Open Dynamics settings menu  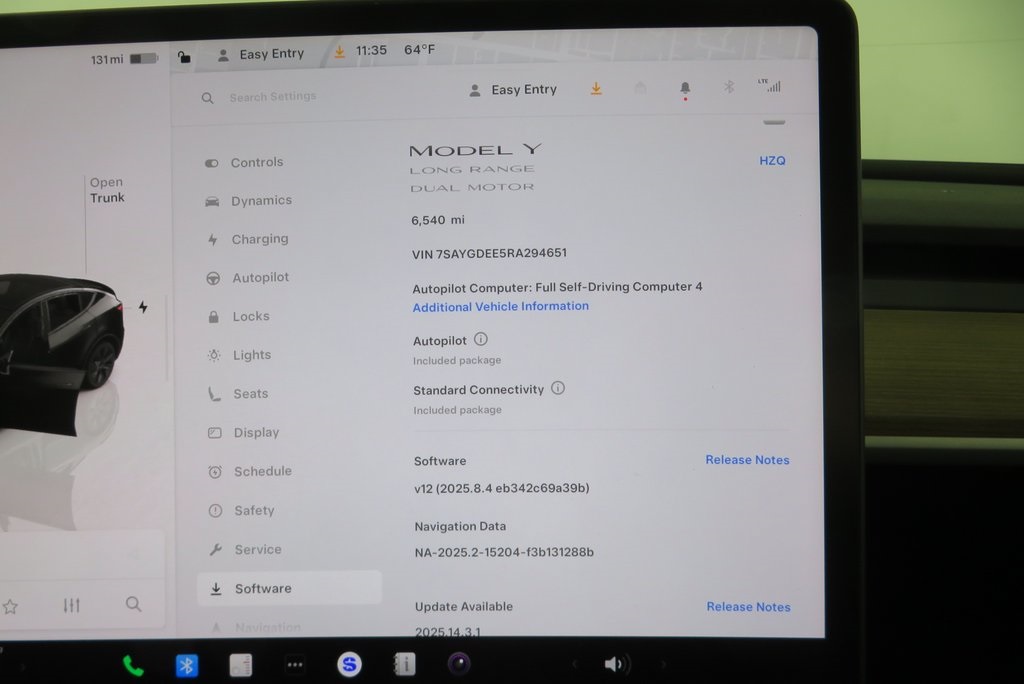[x=248, y=201]
